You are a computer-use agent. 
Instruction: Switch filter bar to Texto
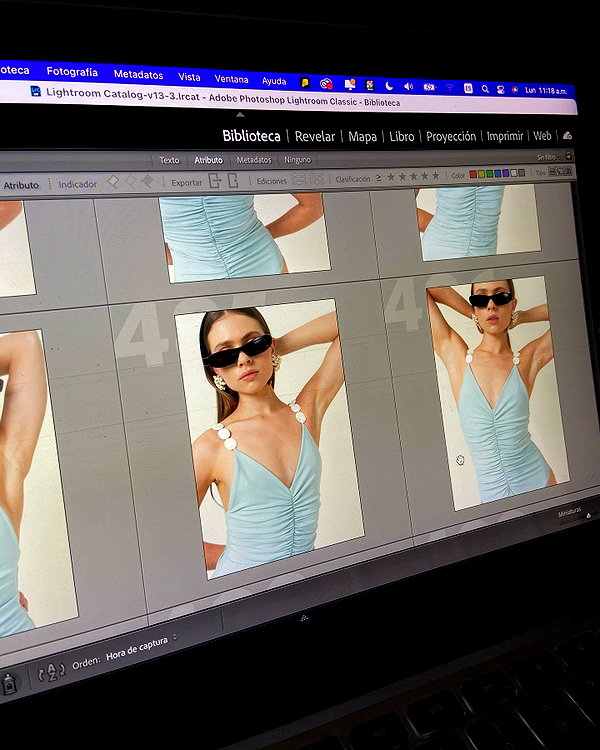169,160
